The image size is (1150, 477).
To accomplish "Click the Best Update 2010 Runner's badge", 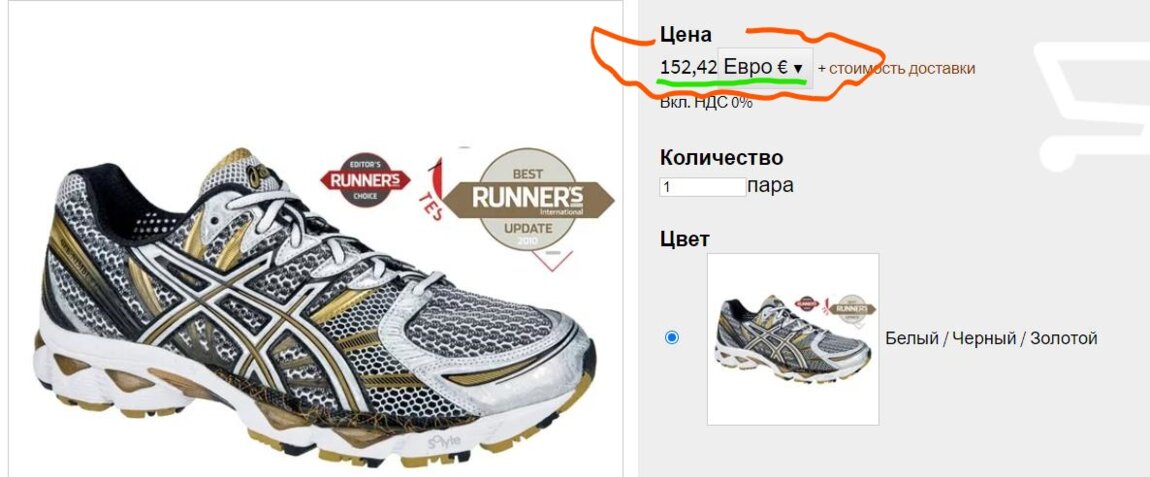I will [x=528, y=200].
